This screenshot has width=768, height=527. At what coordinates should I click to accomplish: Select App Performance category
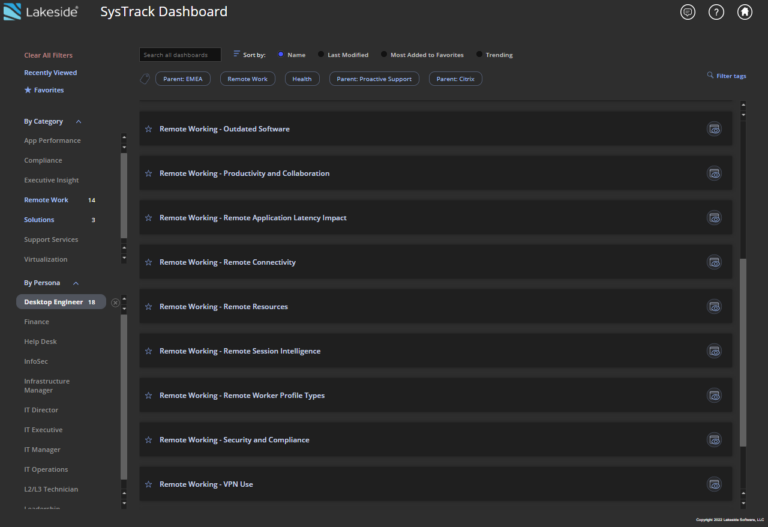[52, 141]
